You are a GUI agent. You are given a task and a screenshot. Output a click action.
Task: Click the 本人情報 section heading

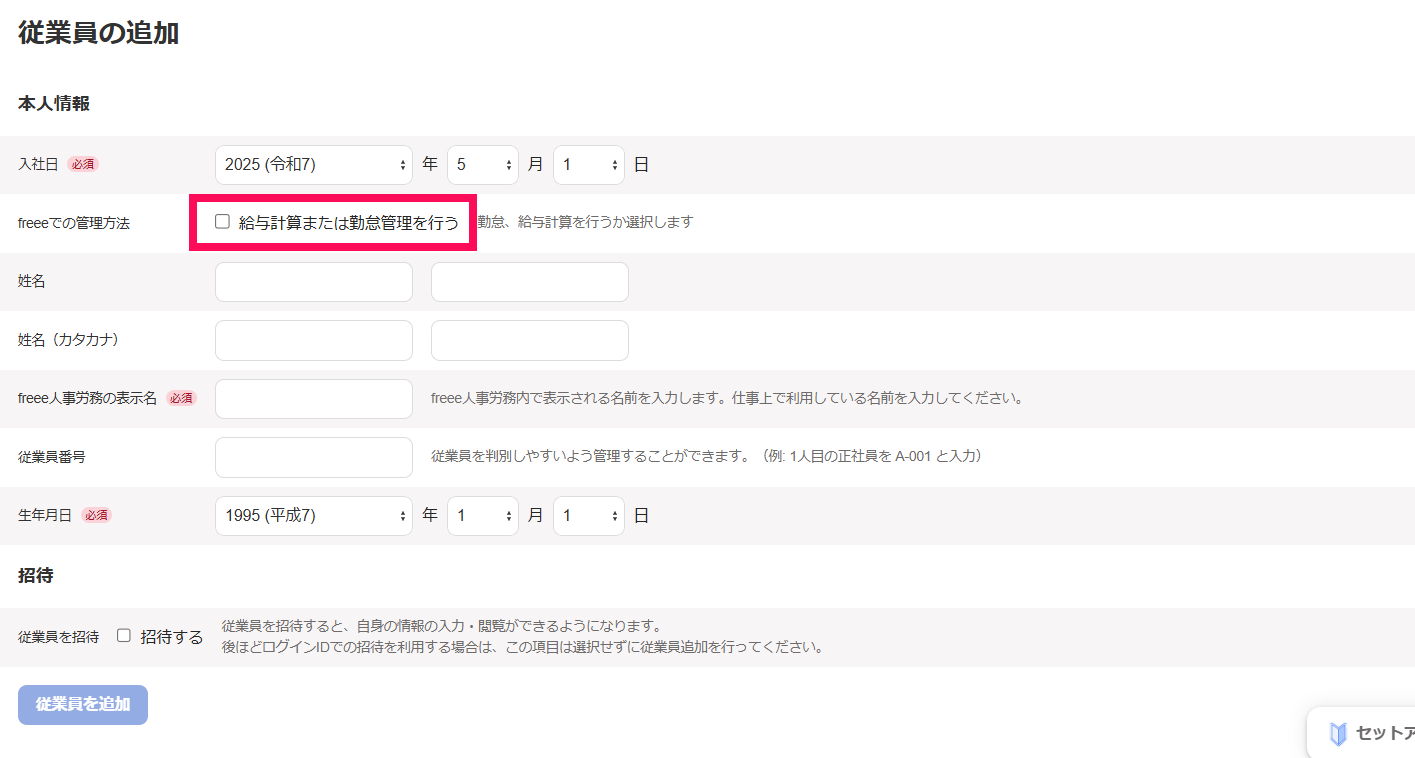point(54,103)
